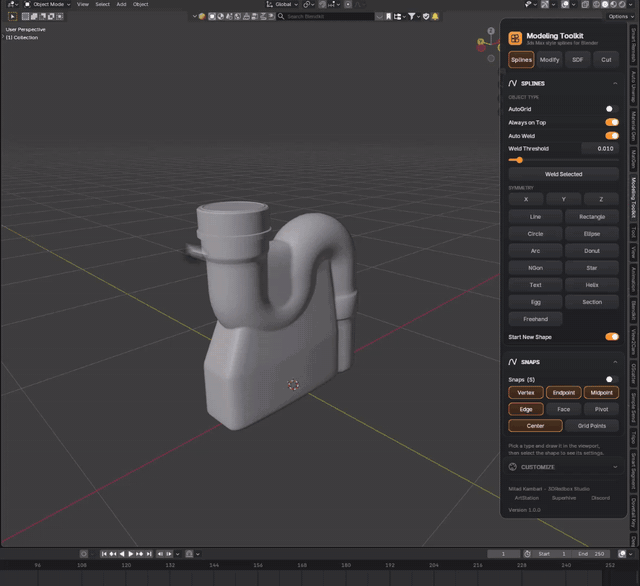Switch to the Modify tab
The width and height of the screenshot is (640, 586).
pyautogui.click(x=549, y=60)
